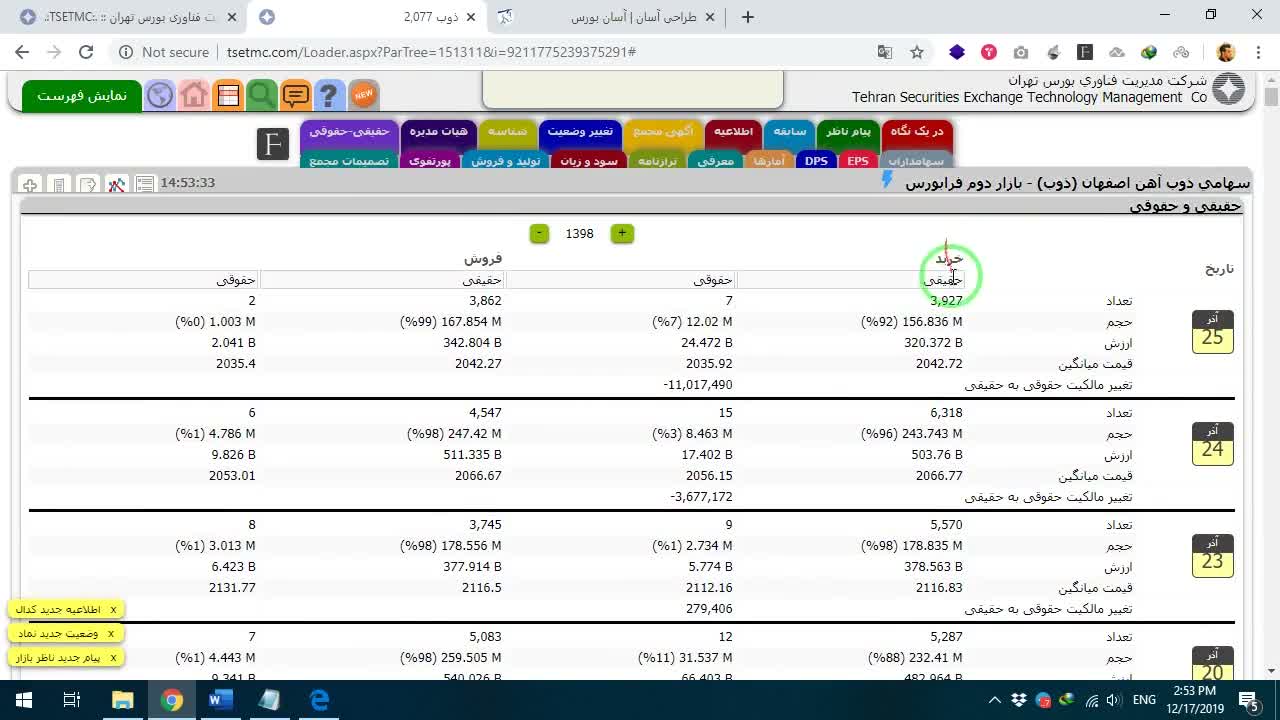Open Microsoft Word from the taskbar
Viewport: 1280px width, 720px height.
[x=221, y=700]
